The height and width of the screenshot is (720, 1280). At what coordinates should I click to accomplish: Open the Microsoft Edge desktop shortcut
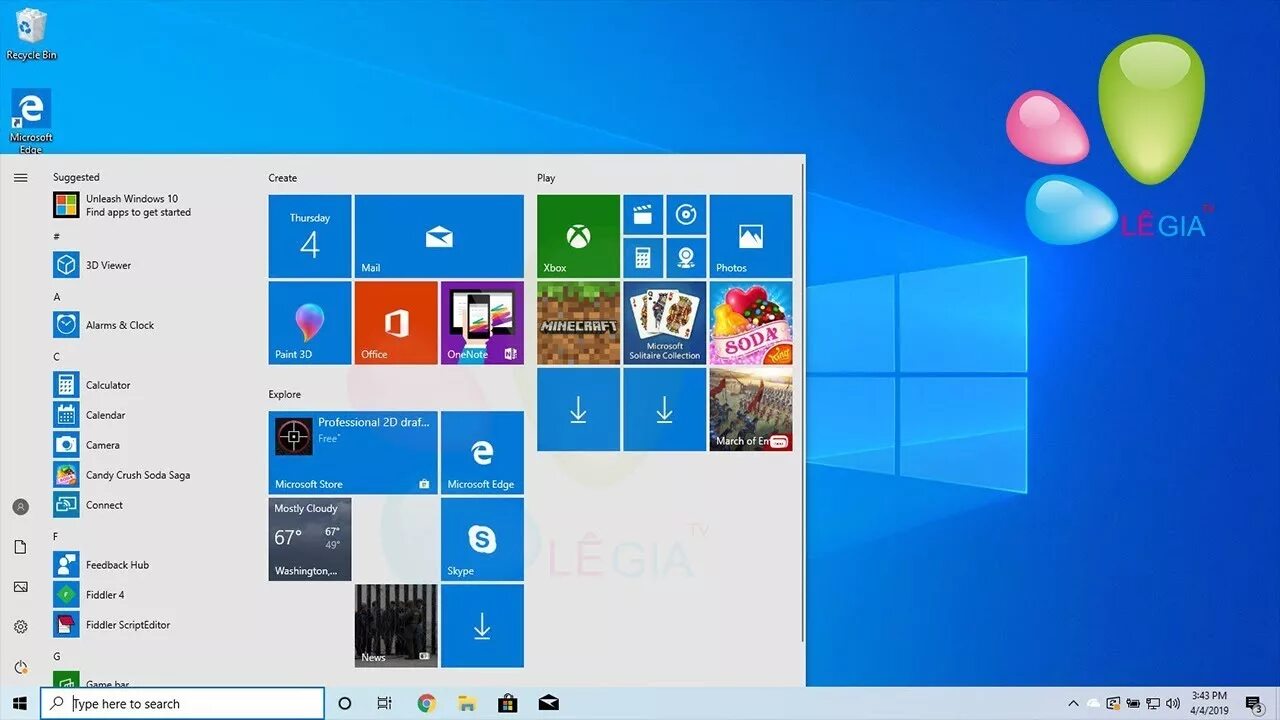click(31, 121)
